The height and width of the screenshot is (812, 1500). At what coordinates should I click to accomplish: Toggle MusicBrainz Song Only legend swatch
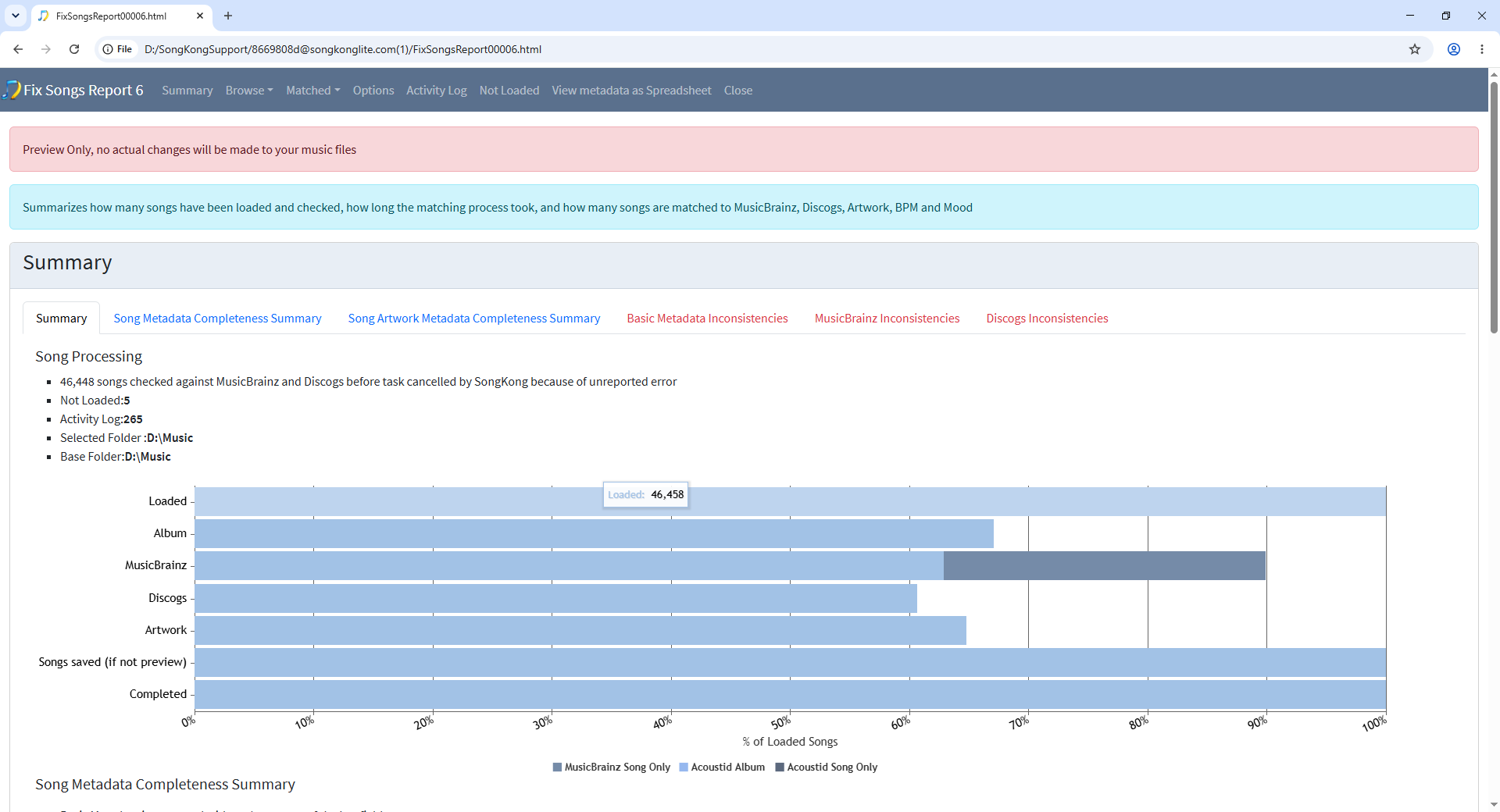[x=557, y=767]
